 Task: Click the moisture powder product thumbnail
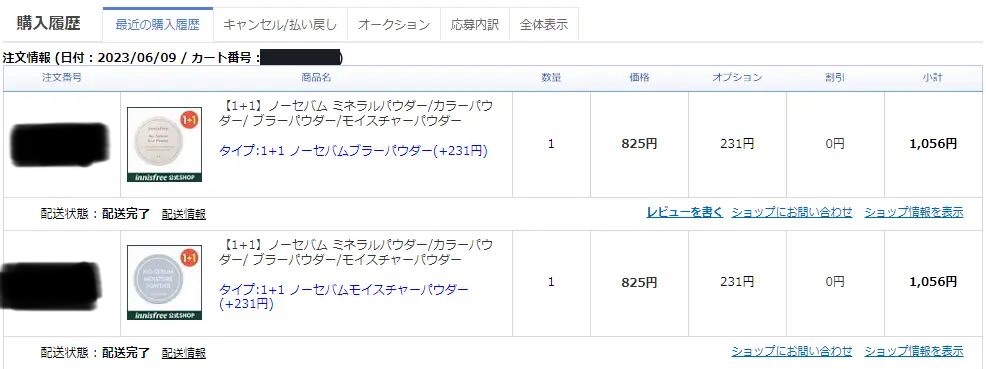click(x=165, y=282)
